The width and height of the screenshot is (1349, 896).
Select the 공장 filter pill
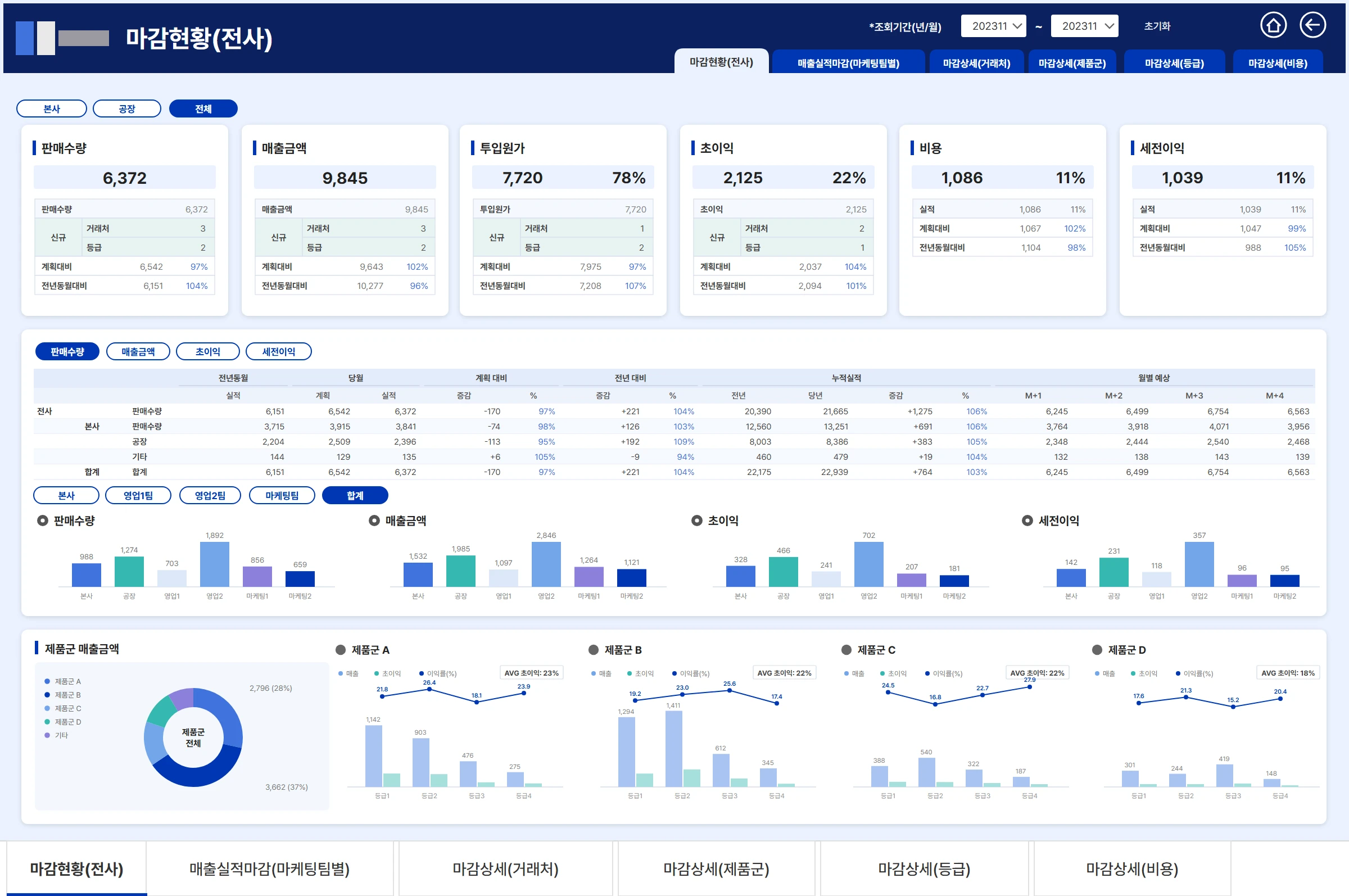(x=127, y=108)
